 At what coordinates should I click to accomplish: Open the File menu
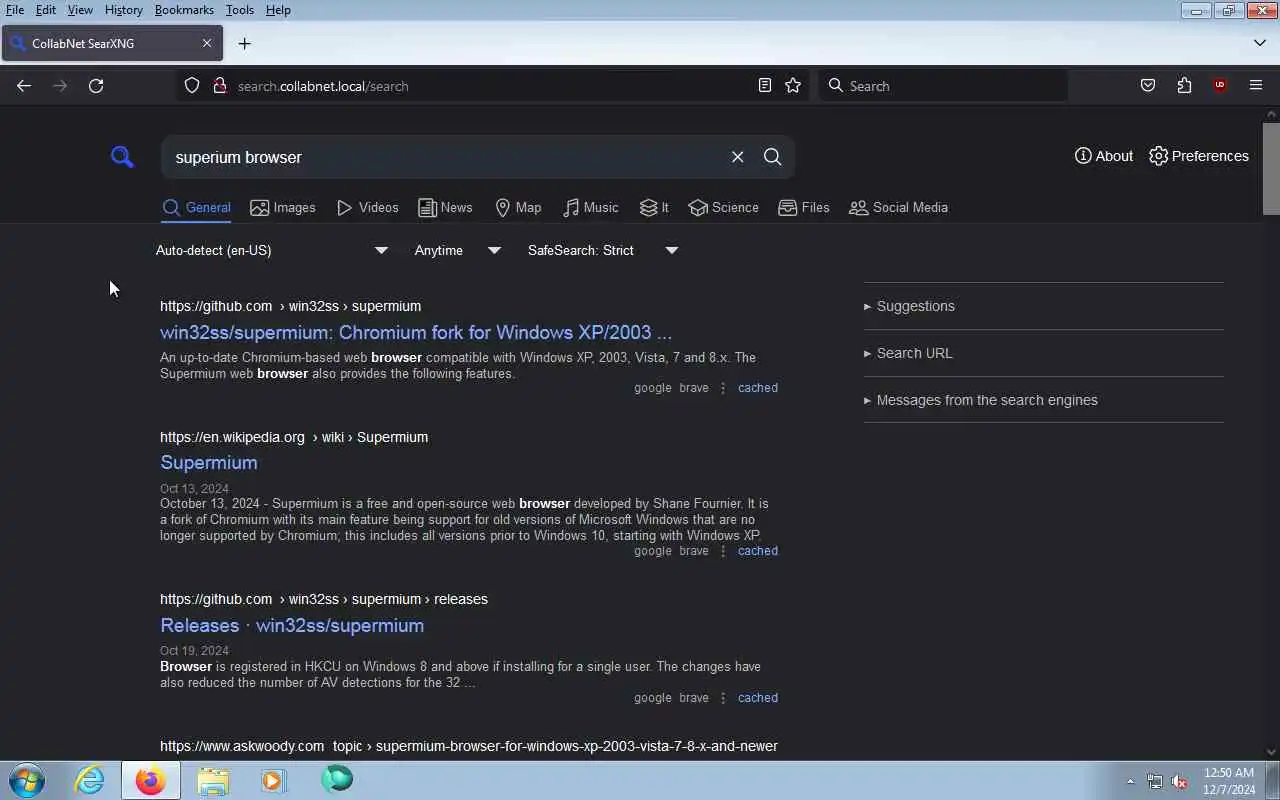click(x=15, y=10)
